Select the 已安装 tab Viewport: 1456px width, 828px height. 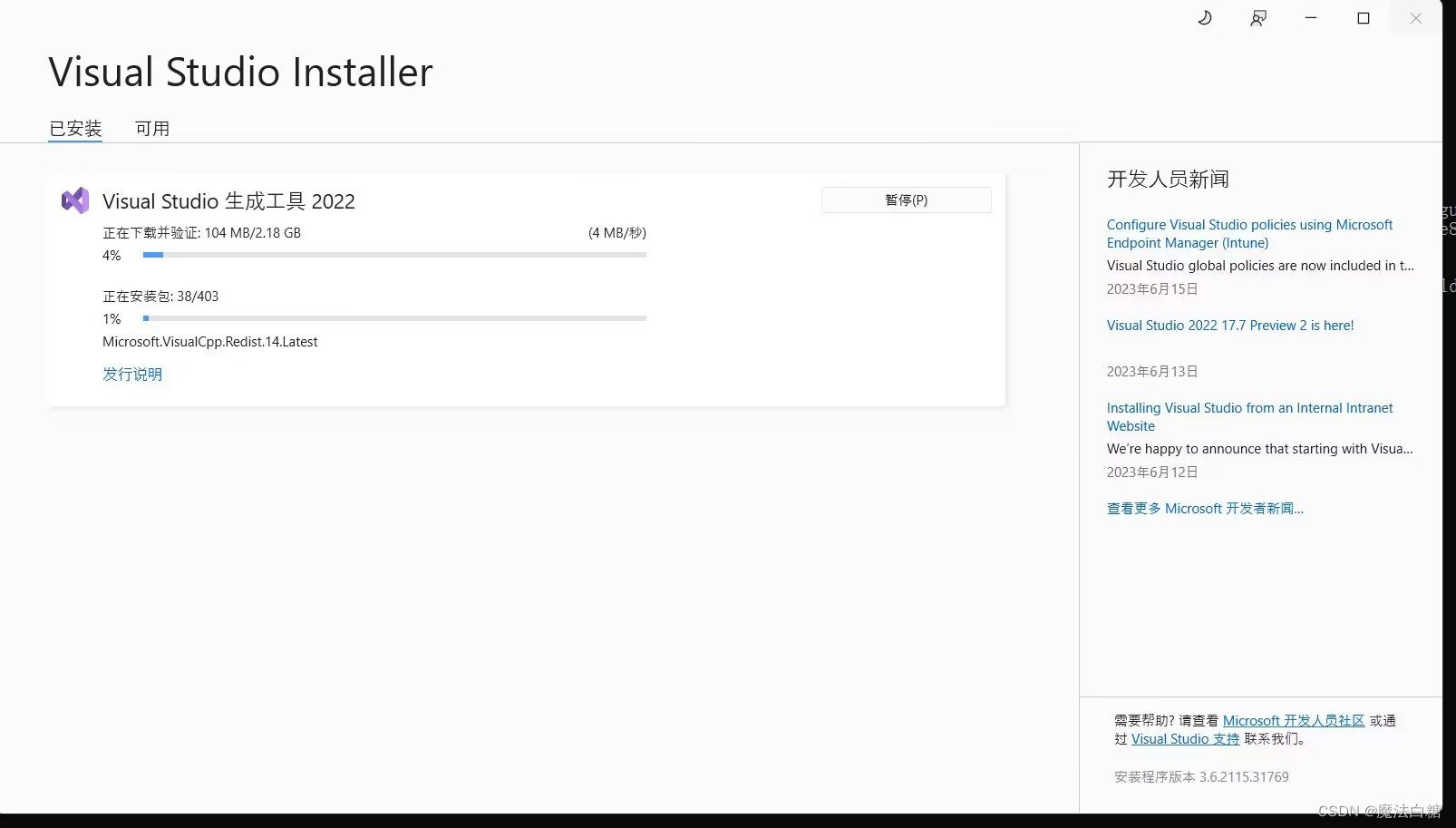click(x=75, y=128)
